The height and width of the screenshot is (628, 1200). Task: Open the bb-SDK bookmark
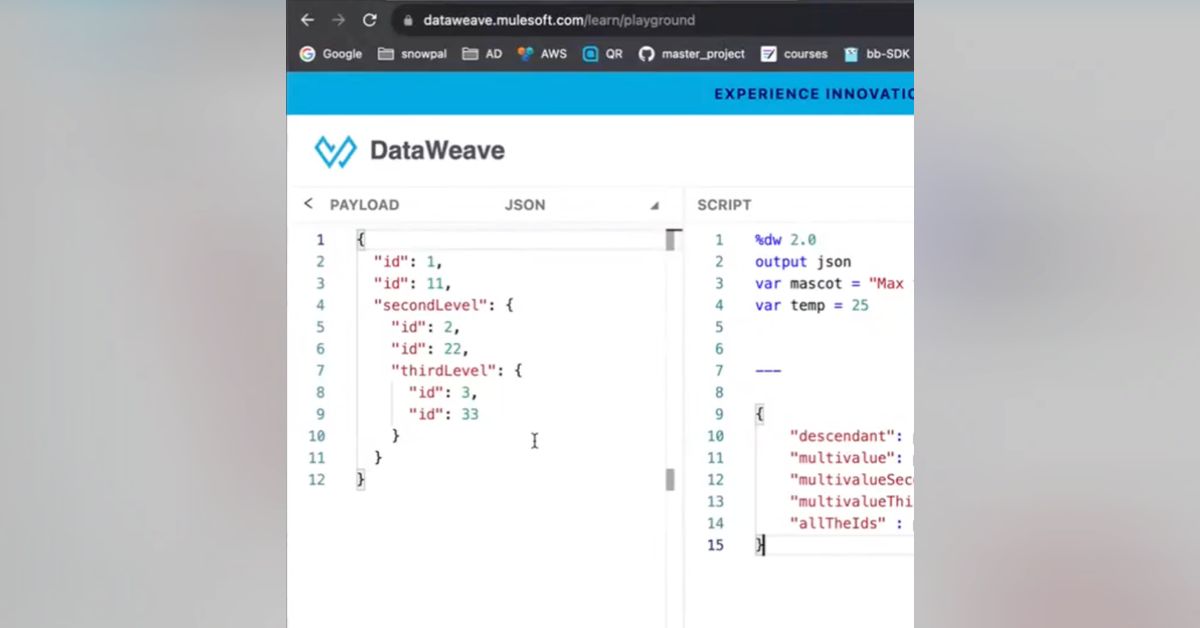click(x=875, y=54)
